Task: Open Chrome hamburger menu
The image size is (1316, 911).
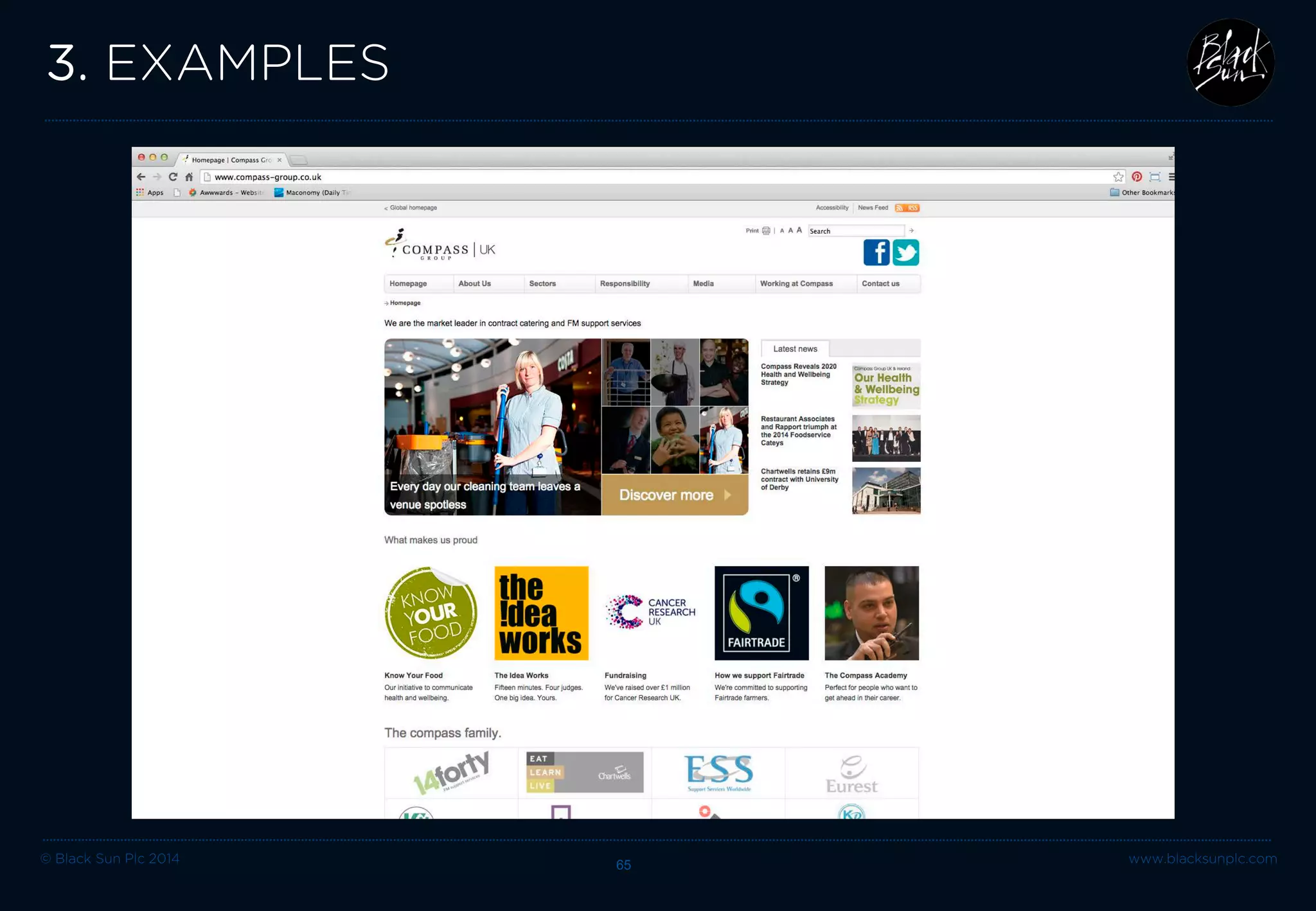Action: (1171, 177)
